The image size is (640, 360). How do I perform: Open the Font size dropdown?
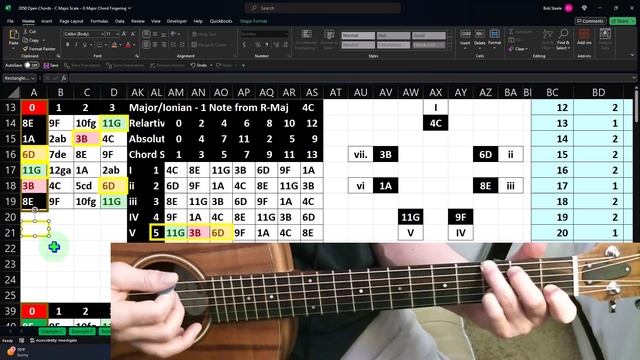click(x=117, y=34)
